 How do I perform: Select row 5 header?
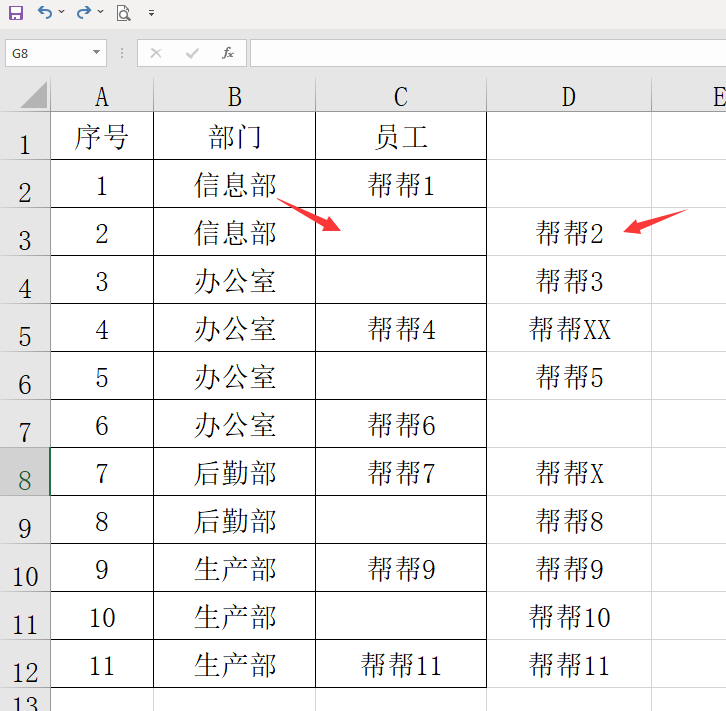(25, 328)
